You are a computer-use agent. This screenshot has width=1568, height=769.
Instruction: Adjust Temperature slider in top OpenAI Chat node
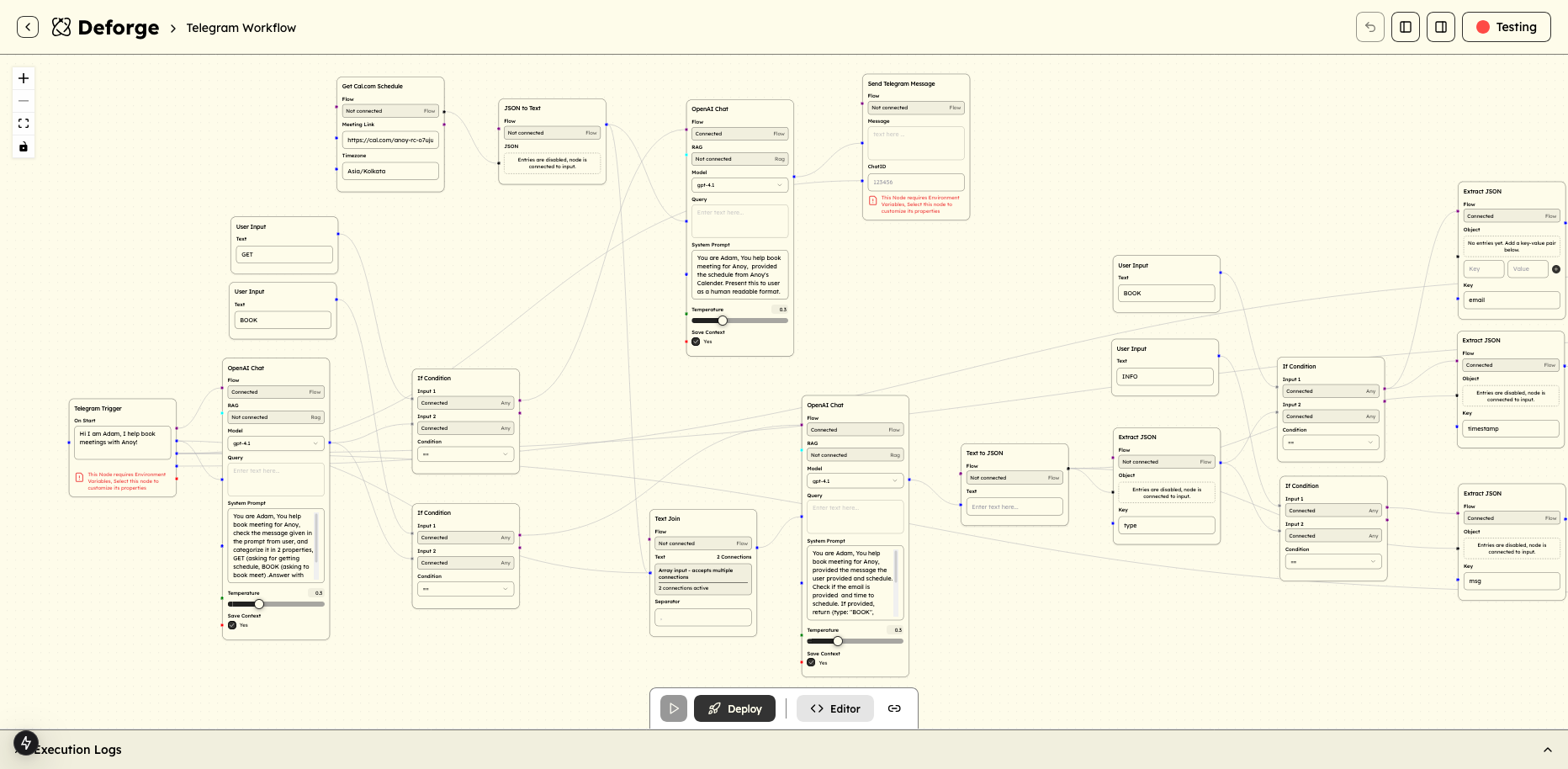(x=739, y=321)
